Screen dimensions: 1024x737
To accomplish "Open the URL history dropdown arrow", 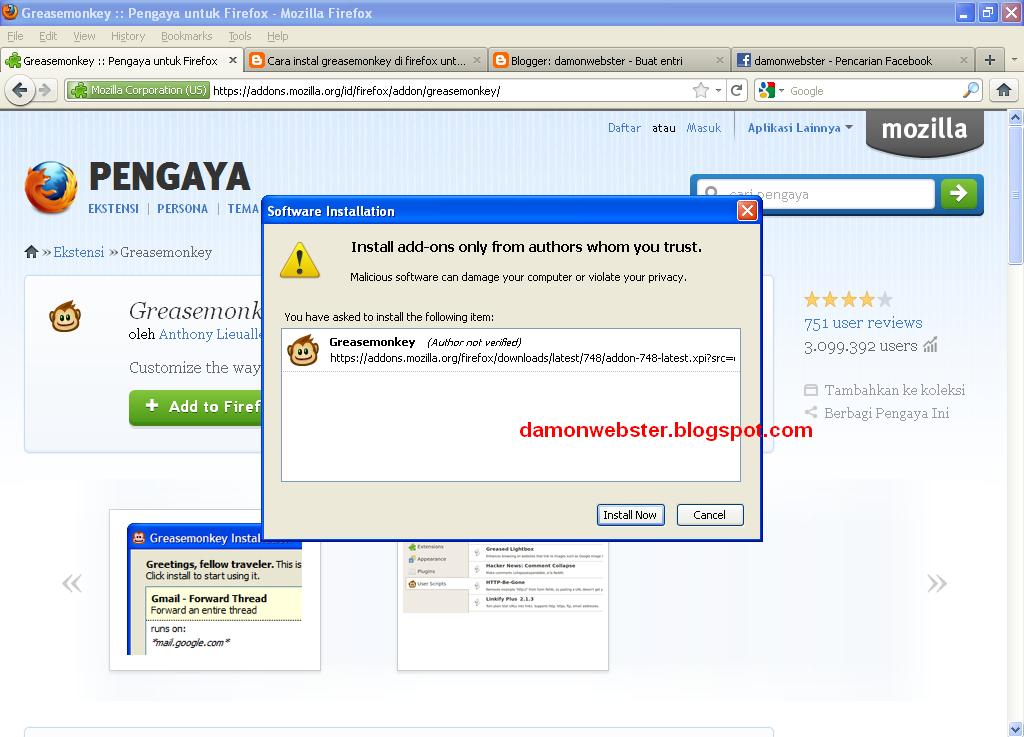I will tap(718, 90).
